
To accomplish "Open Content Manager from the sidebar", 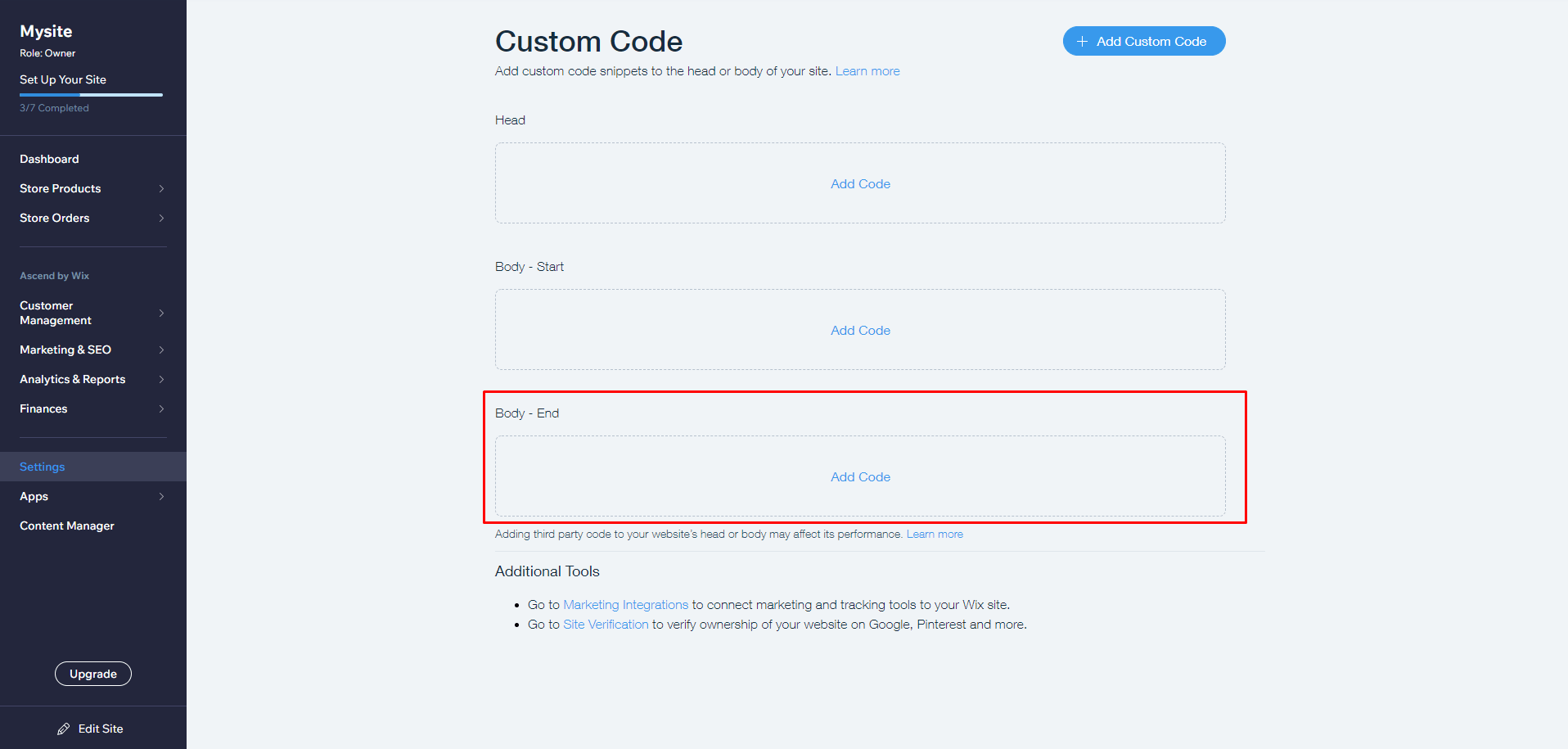I will pos(66,526).
